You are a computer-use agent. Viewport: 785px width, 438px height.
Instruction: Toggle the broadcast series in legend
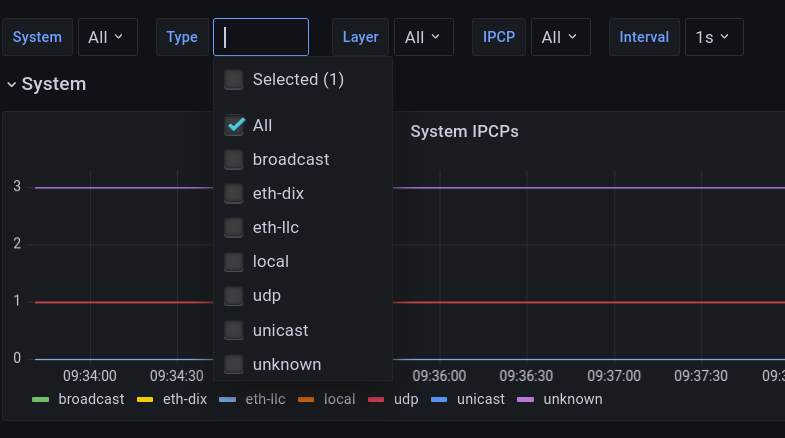(x=91, y=399)
